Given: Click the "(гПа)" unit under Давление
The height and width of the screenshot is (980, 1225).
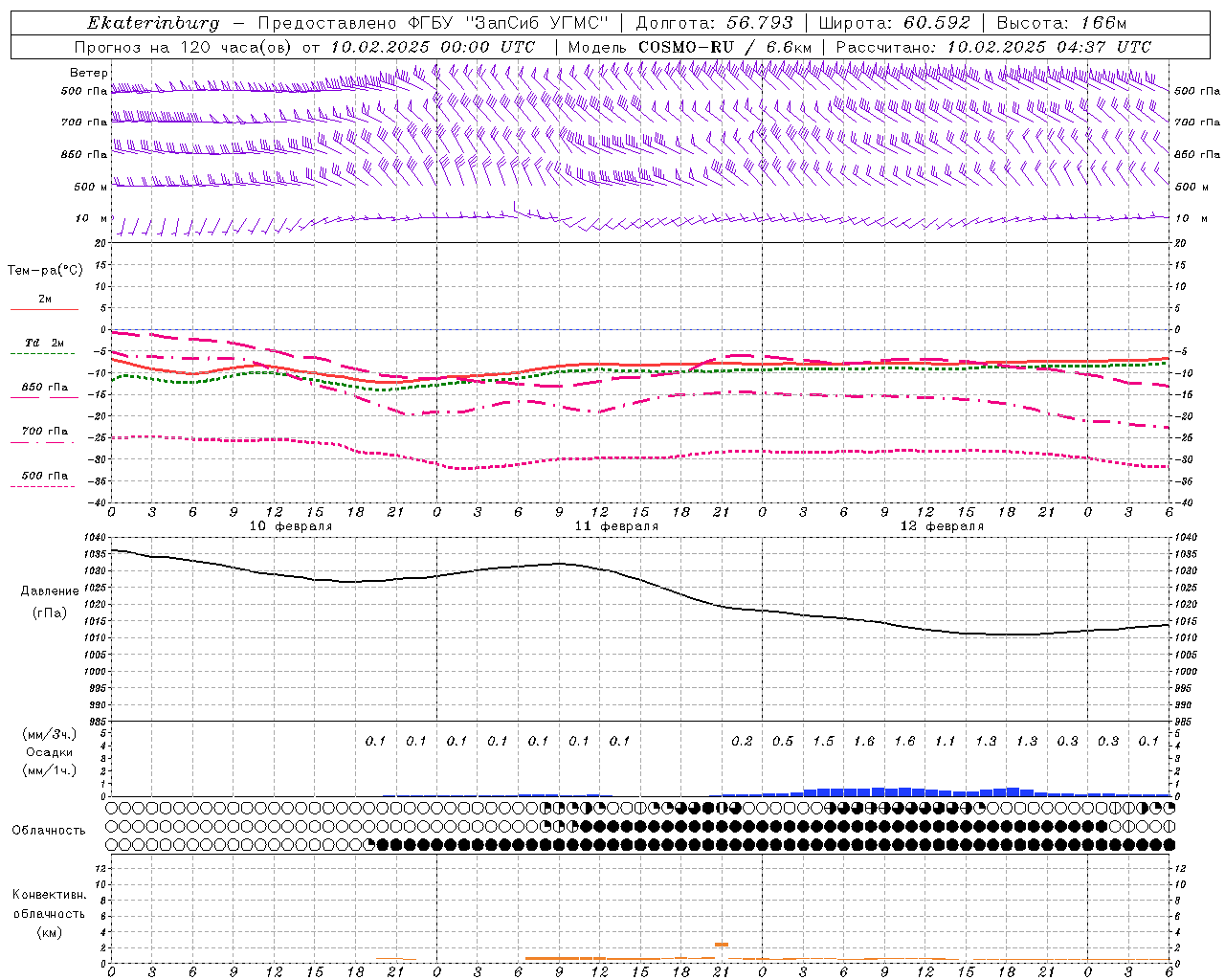Looking at the screenshot, I should pyautogui.click(x=50, y=612).
